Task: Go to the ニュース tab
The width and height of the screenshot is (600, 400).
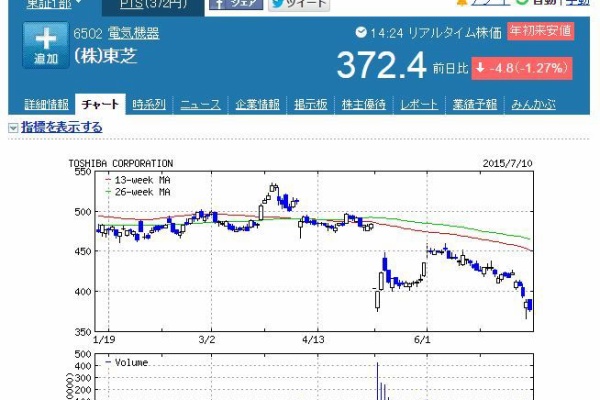Action: [201, 104]
